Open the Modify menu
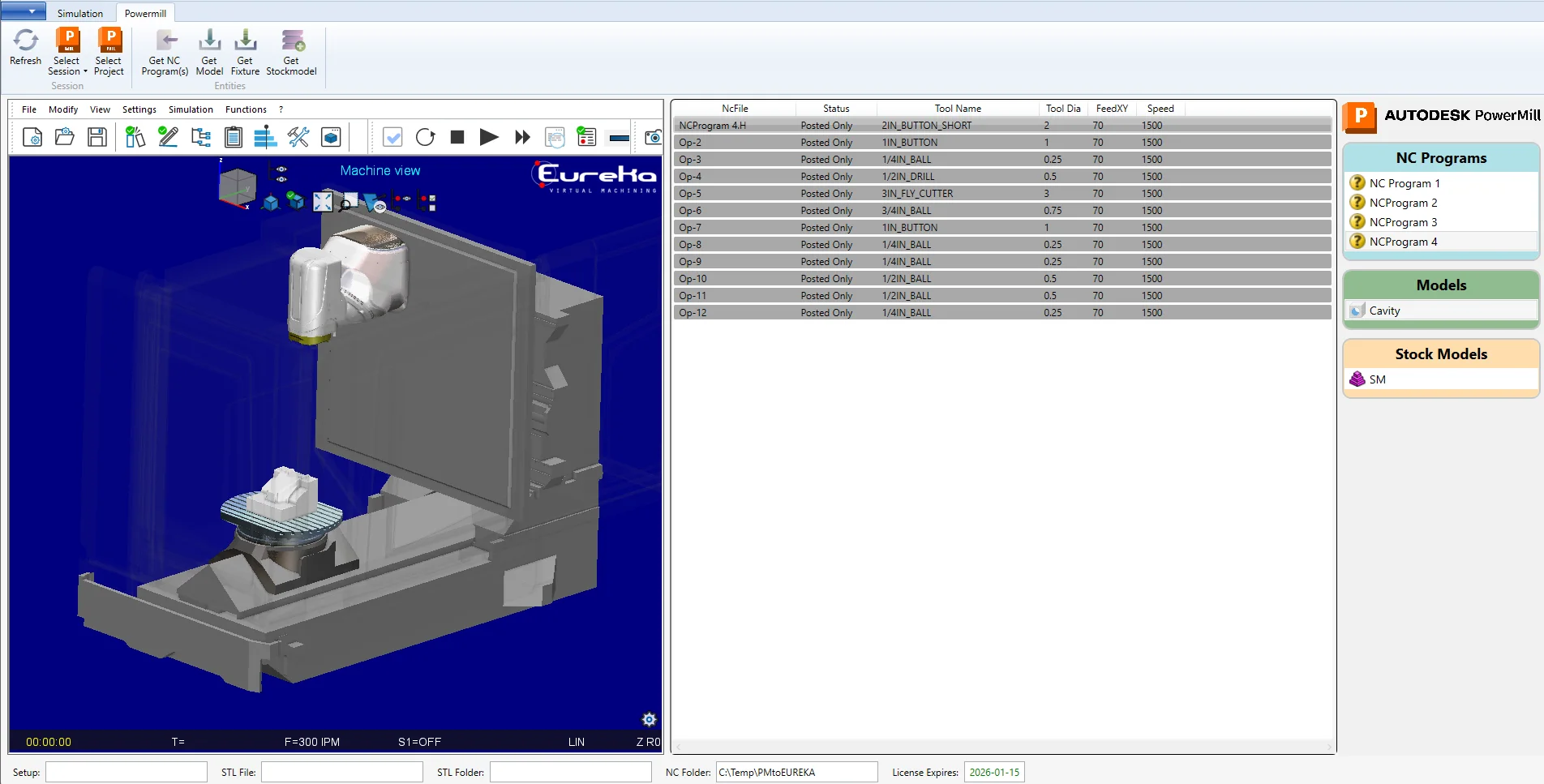This screenshot has height=784, width=1544. [x=63, y=109]
